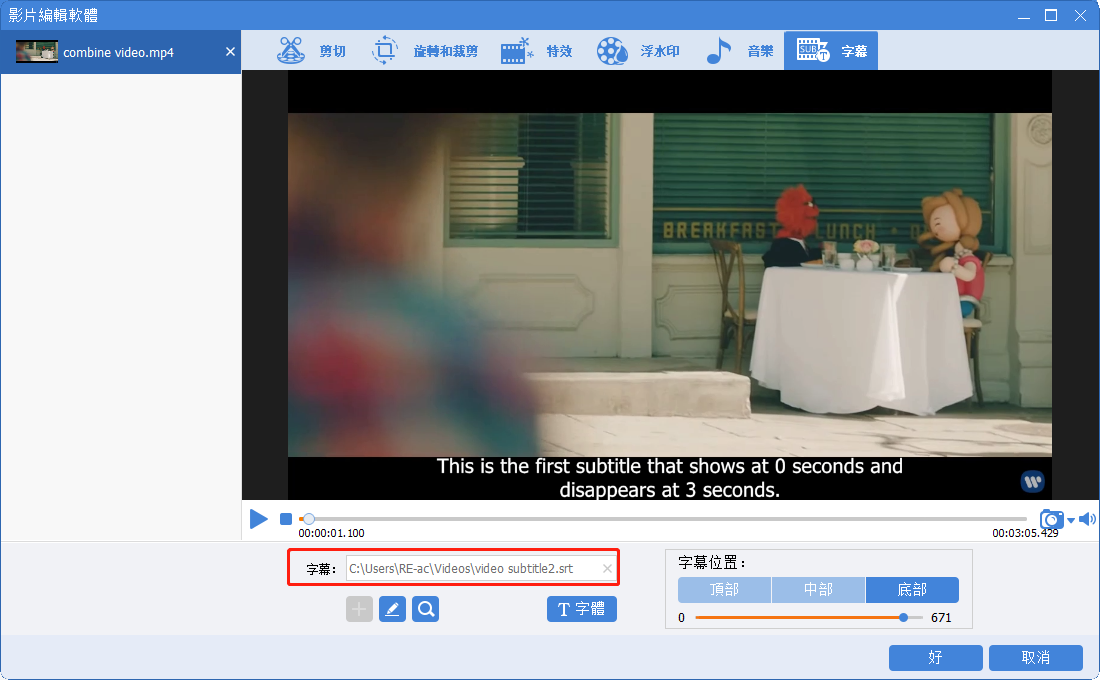1100x680 pixels.
Task: Open the 旋轉和裁剪 rotate and crop tab
Action: click(x=424, y=51)
